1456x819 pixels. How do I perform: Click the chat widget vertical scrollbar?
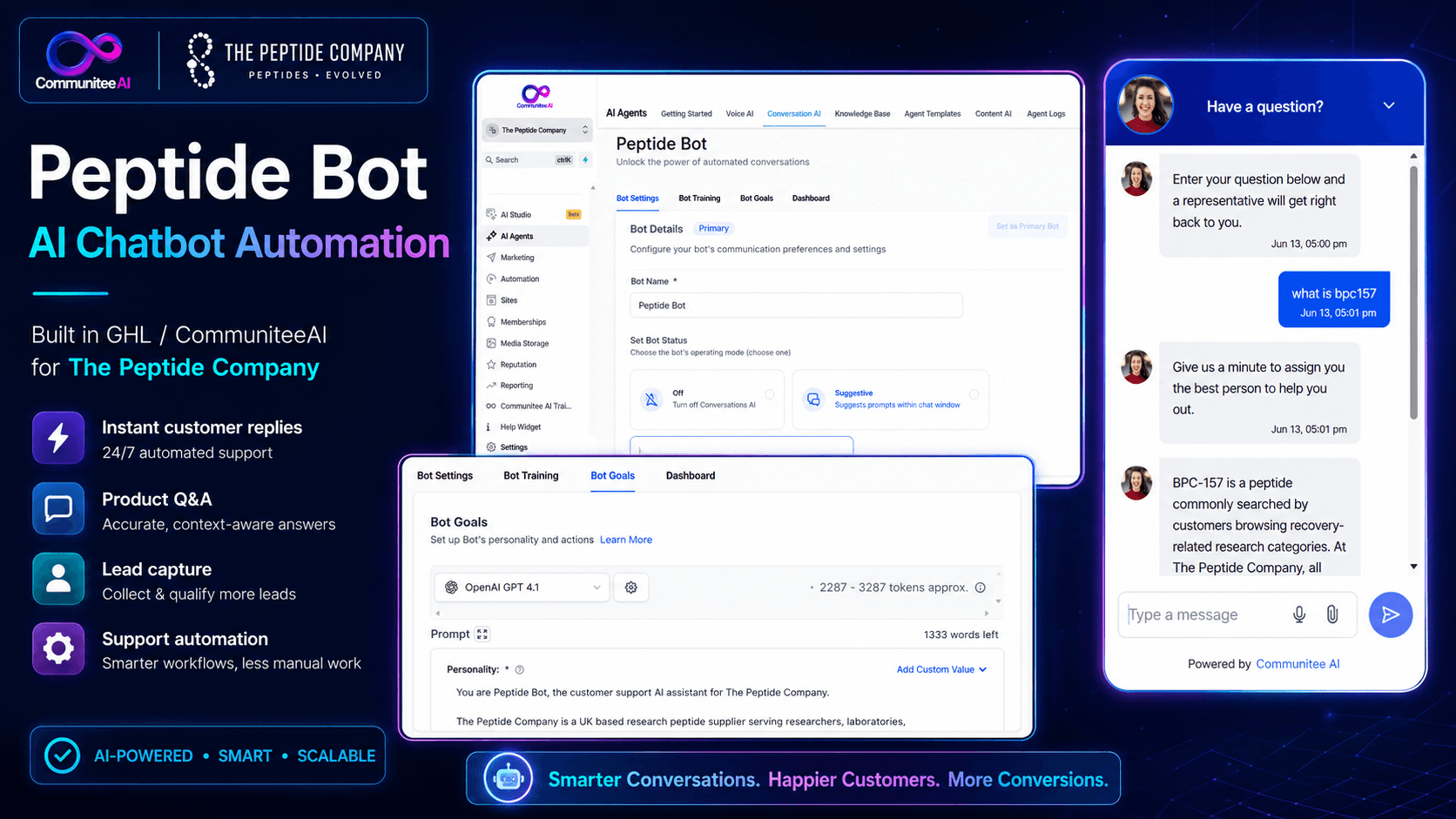coord(1413,292)
